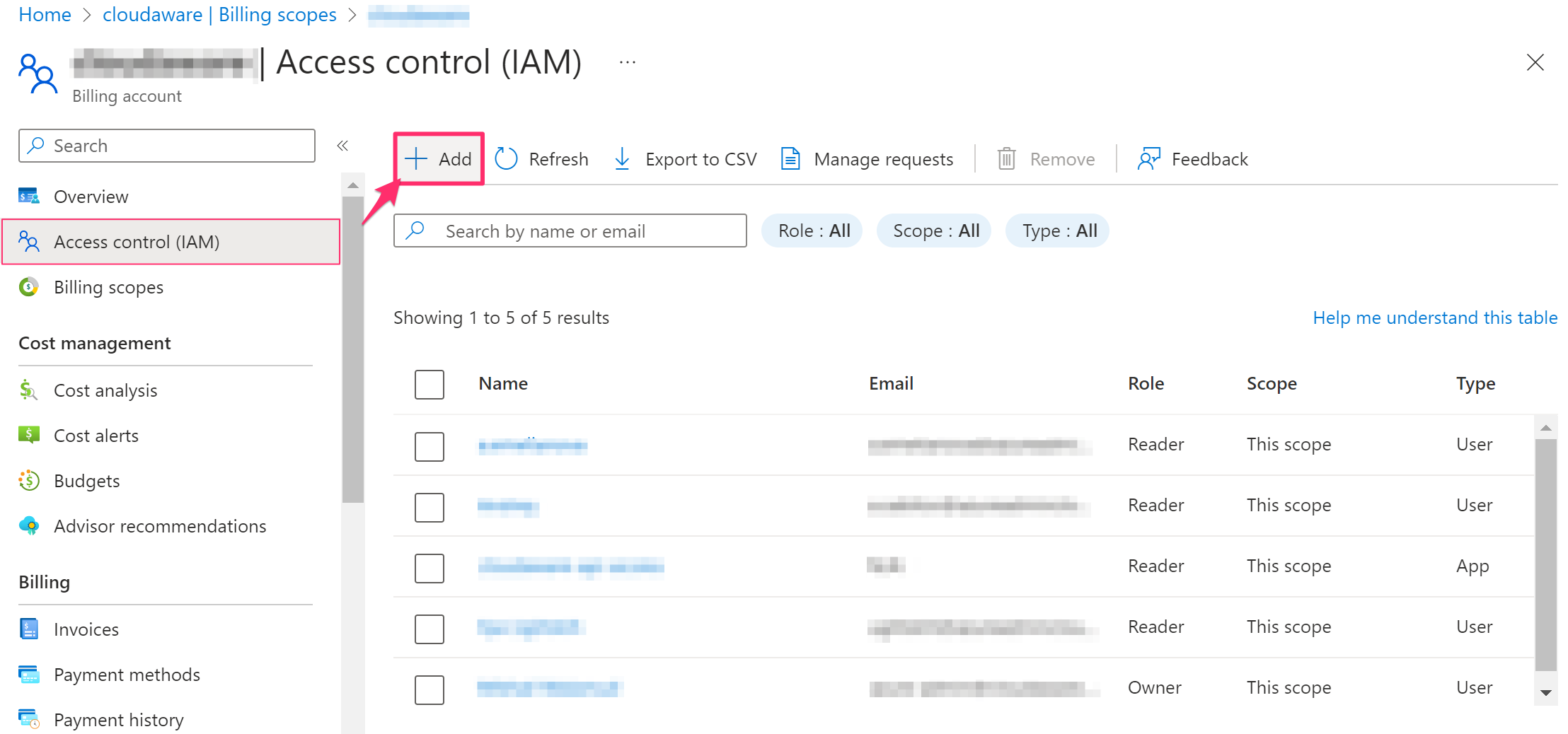Click Help me understand this table link
The image size is (1568, 734).
(1434, 318)
